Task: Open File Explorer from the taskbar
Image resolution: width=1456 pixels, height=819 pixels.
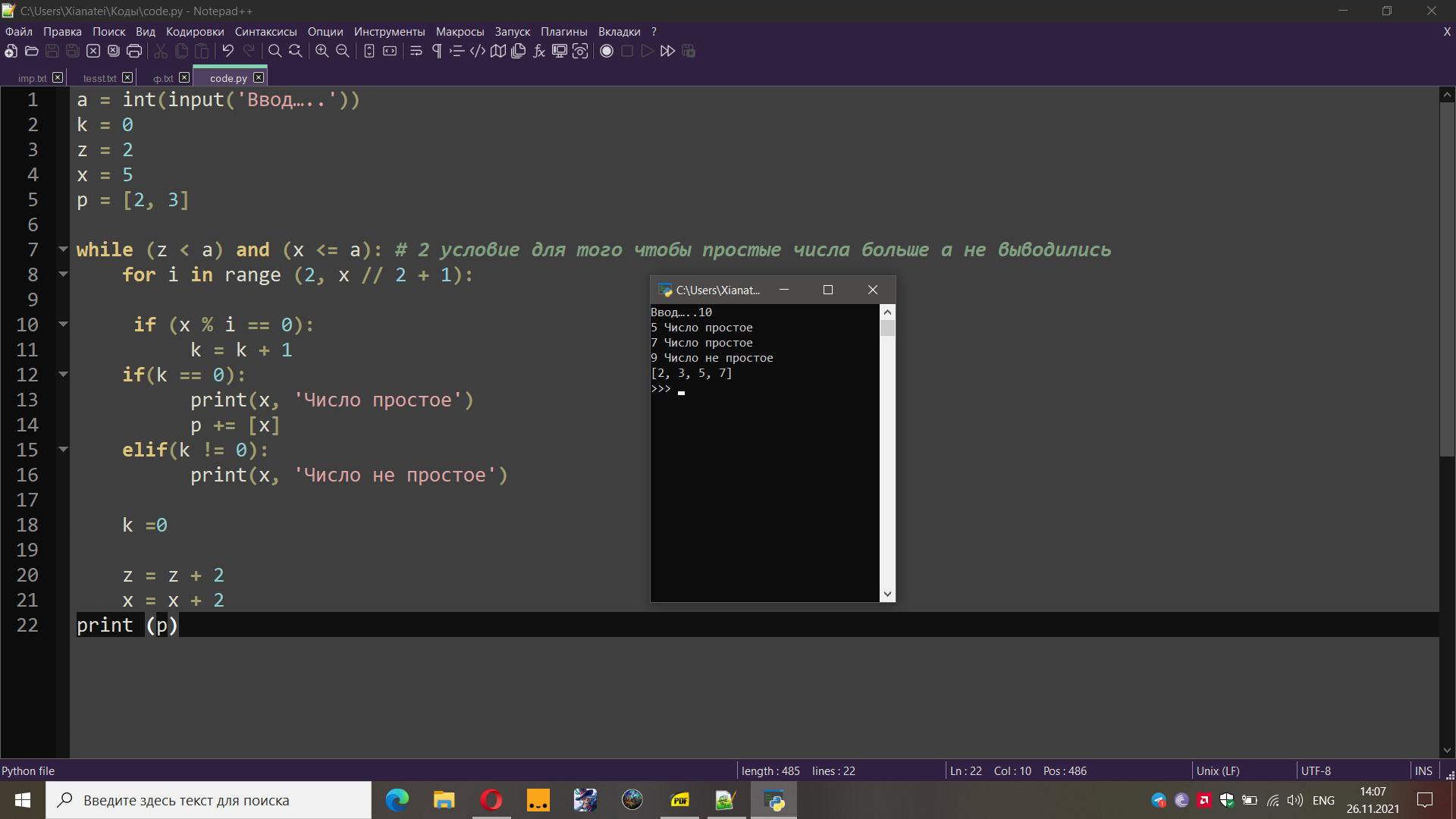Action: pos(444,800)
